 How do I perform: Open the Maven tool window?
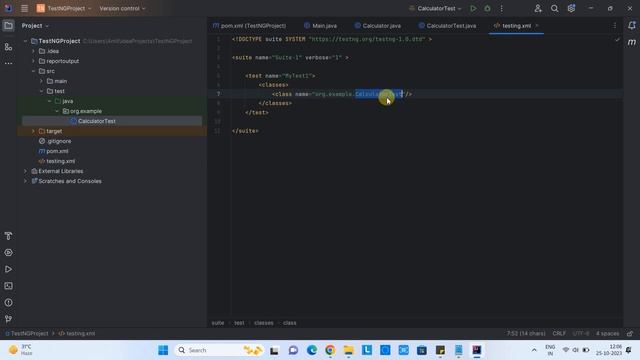point(632,42)
